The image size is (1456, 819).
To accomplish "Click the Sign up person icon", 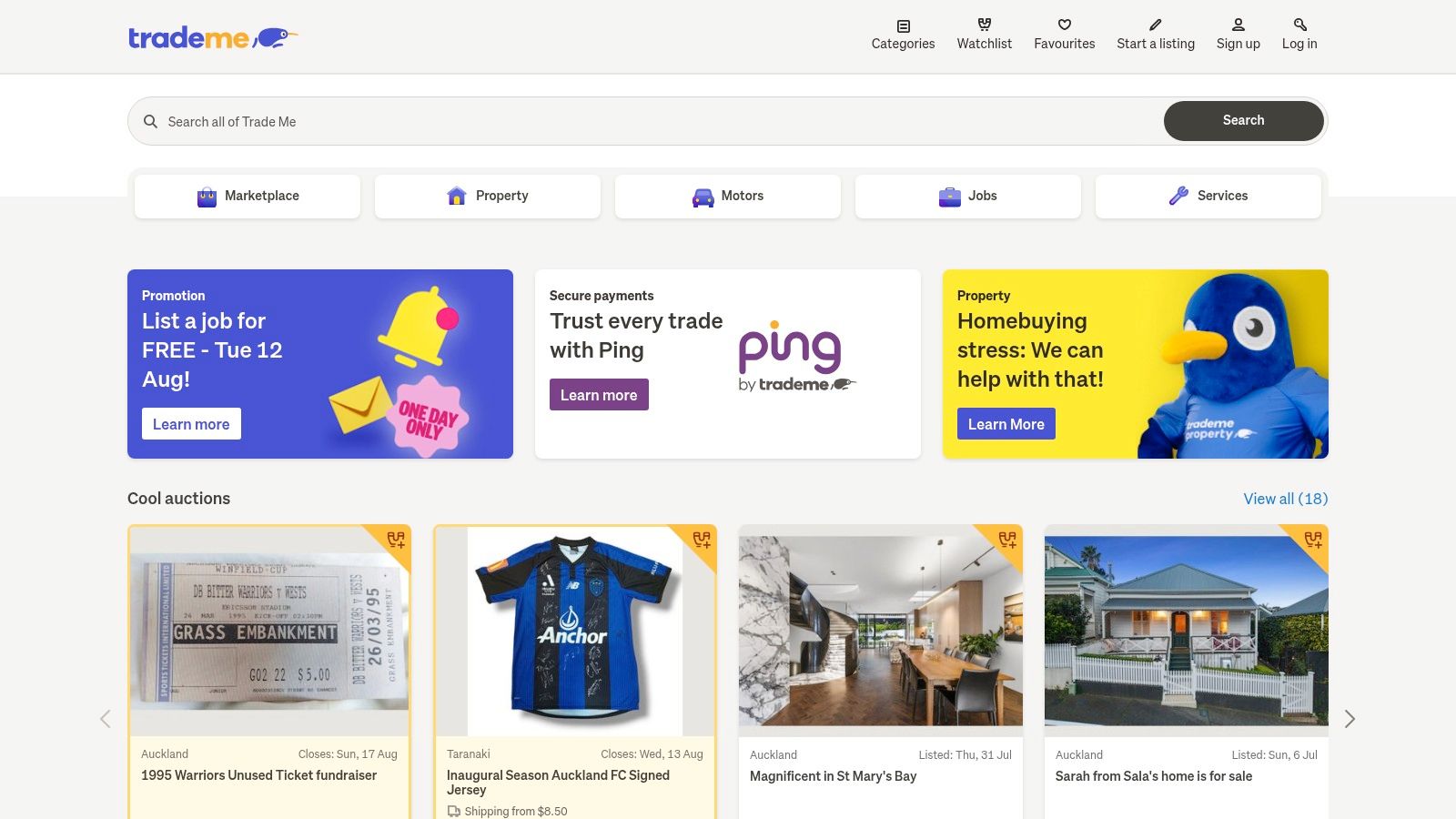I will click(x=1238, y=25).
